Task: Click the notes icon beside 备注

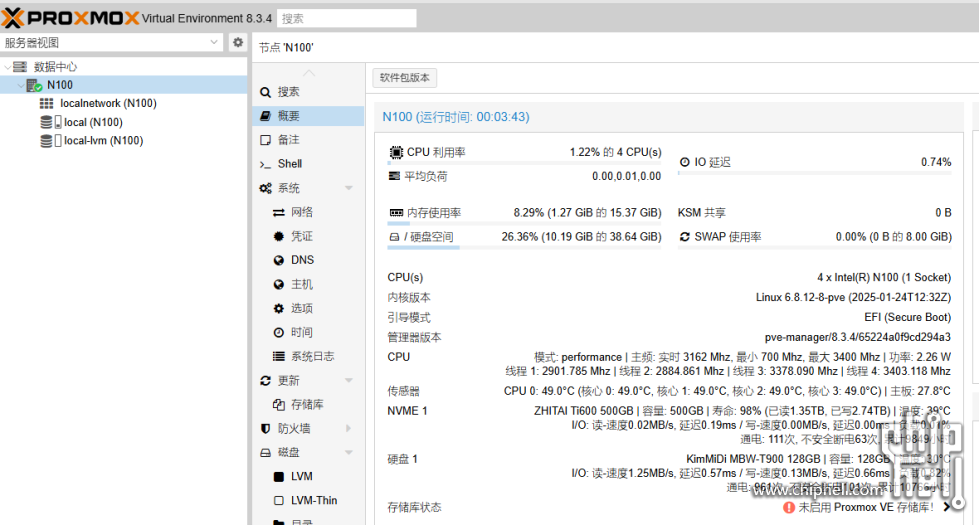Action: [x=265, y=140]
